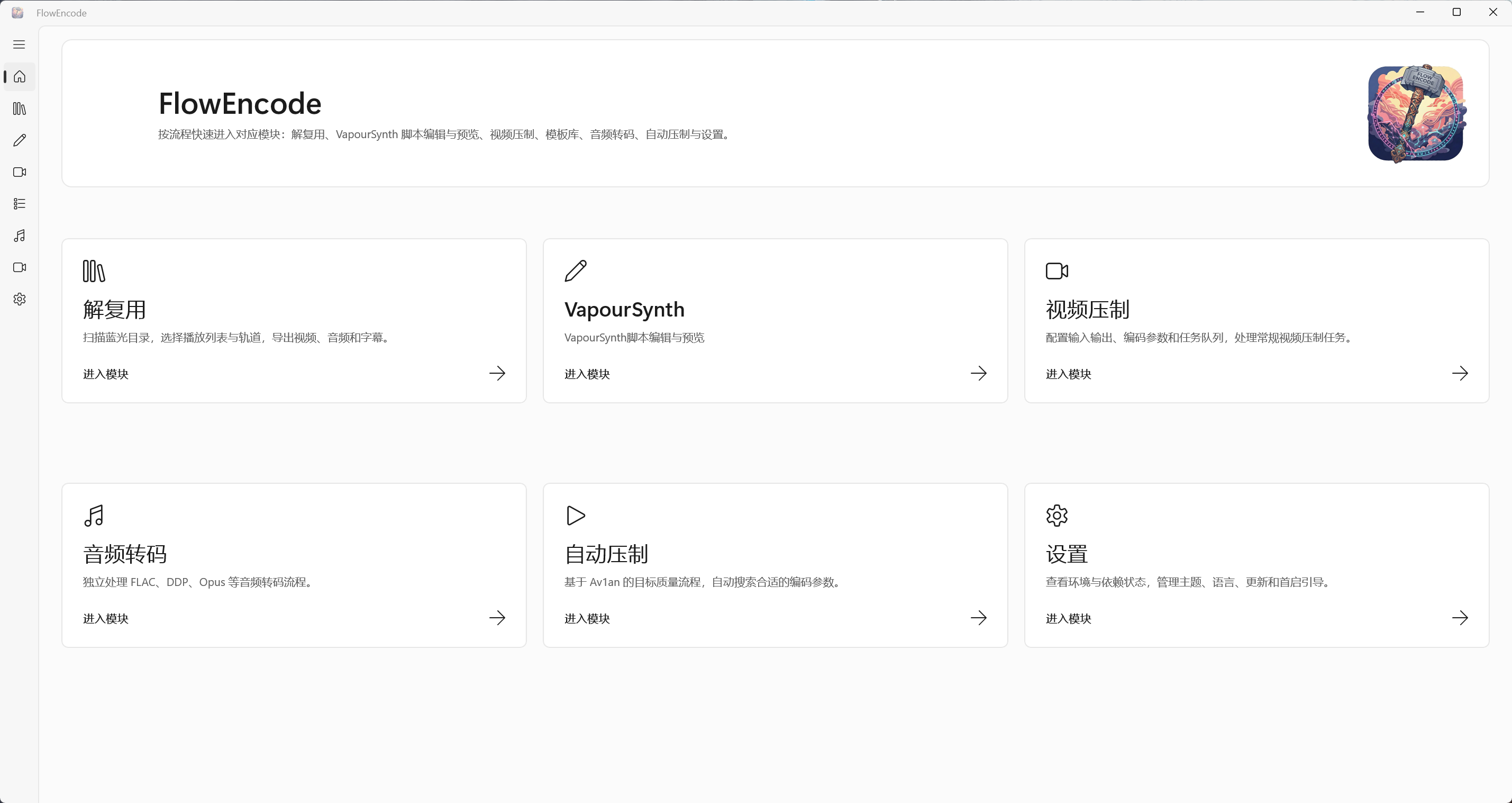Viewport: 1512px width, 803px height.
Task: Click the arrow on the 音频转码 card
Action: [497, 618]
